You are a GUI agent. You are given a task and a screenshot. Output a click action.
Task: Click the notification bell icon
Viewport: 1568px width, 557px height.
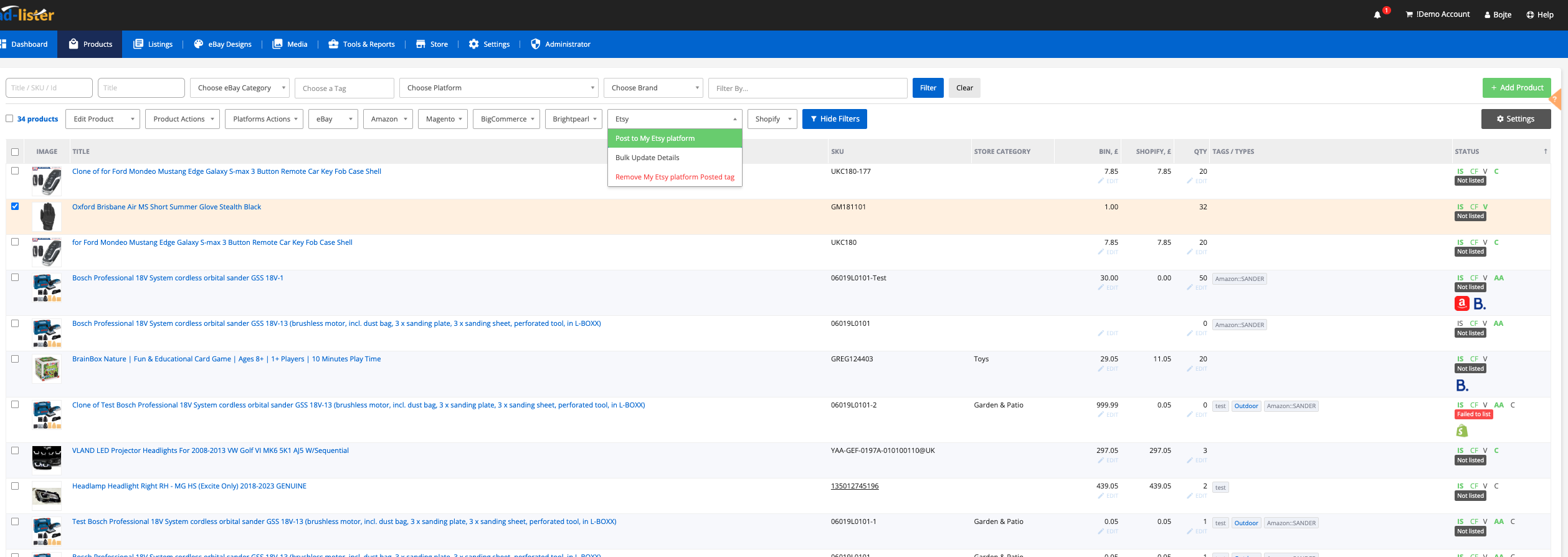[1377, 15]
